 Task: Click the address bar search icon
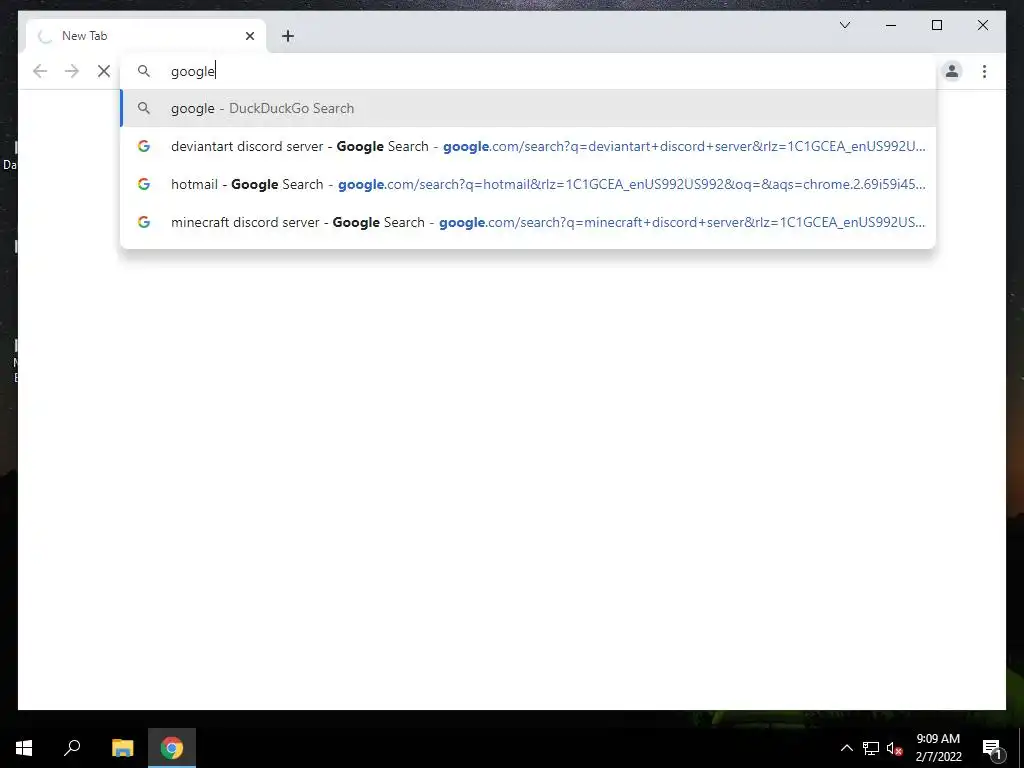click(144, 71)
